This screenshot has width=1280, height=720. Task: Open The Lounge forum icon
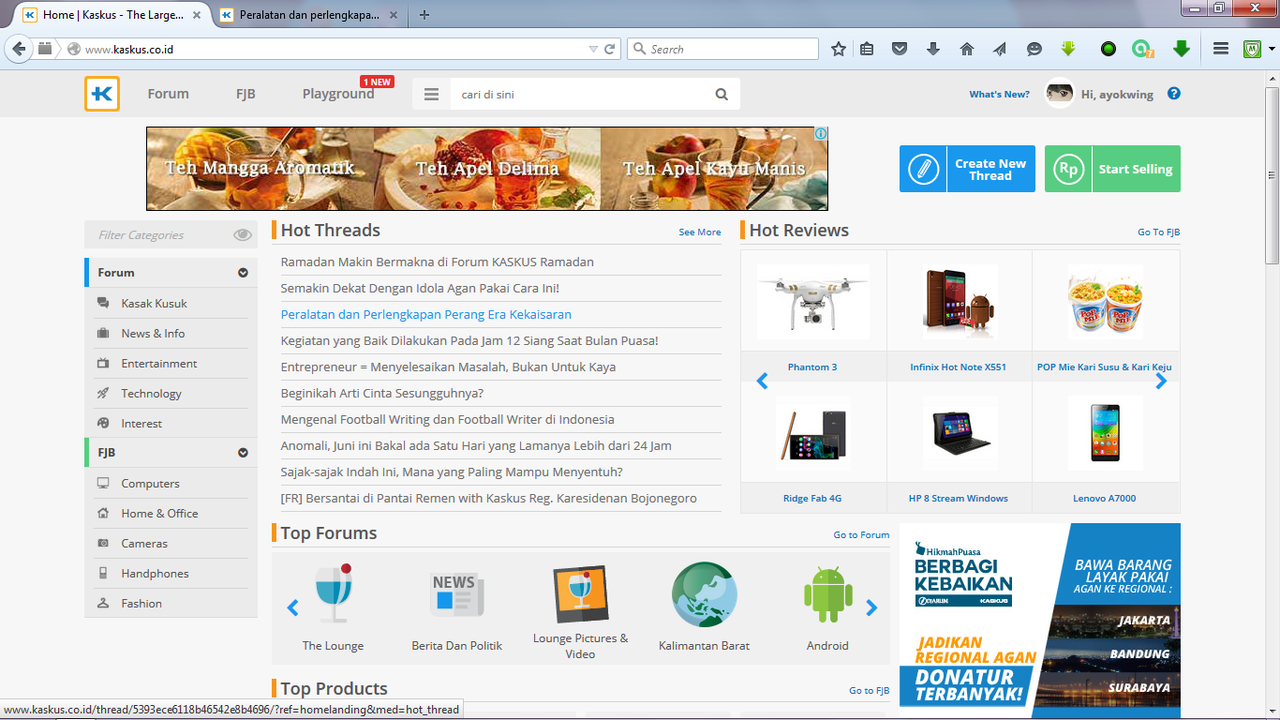point(333,594)
